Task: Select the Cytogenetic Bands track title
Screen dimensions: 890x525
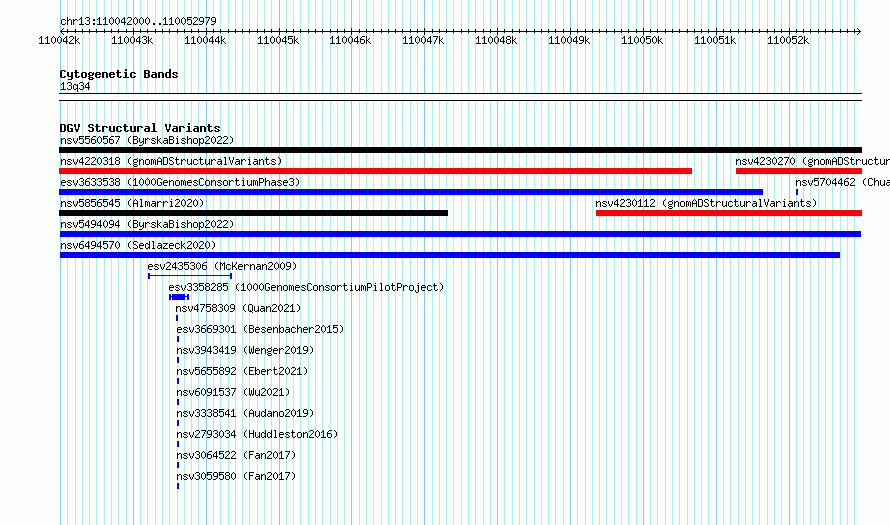Action: pyautogui.click(x=119, y=74)
